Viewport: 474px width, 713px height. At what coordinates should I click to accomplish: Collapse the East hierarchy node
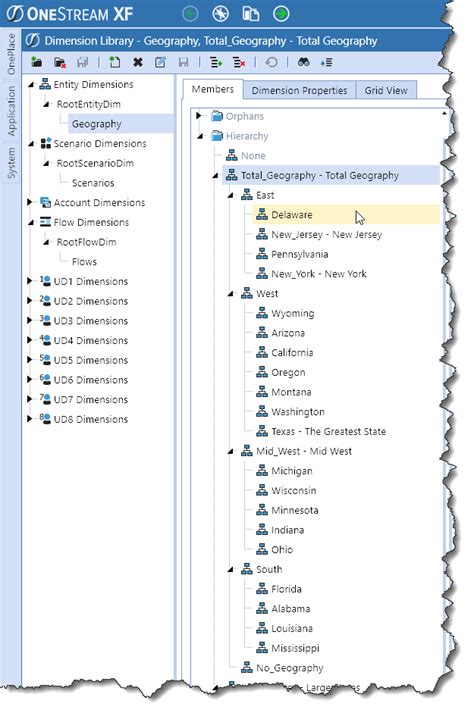(x=231, y=196)
